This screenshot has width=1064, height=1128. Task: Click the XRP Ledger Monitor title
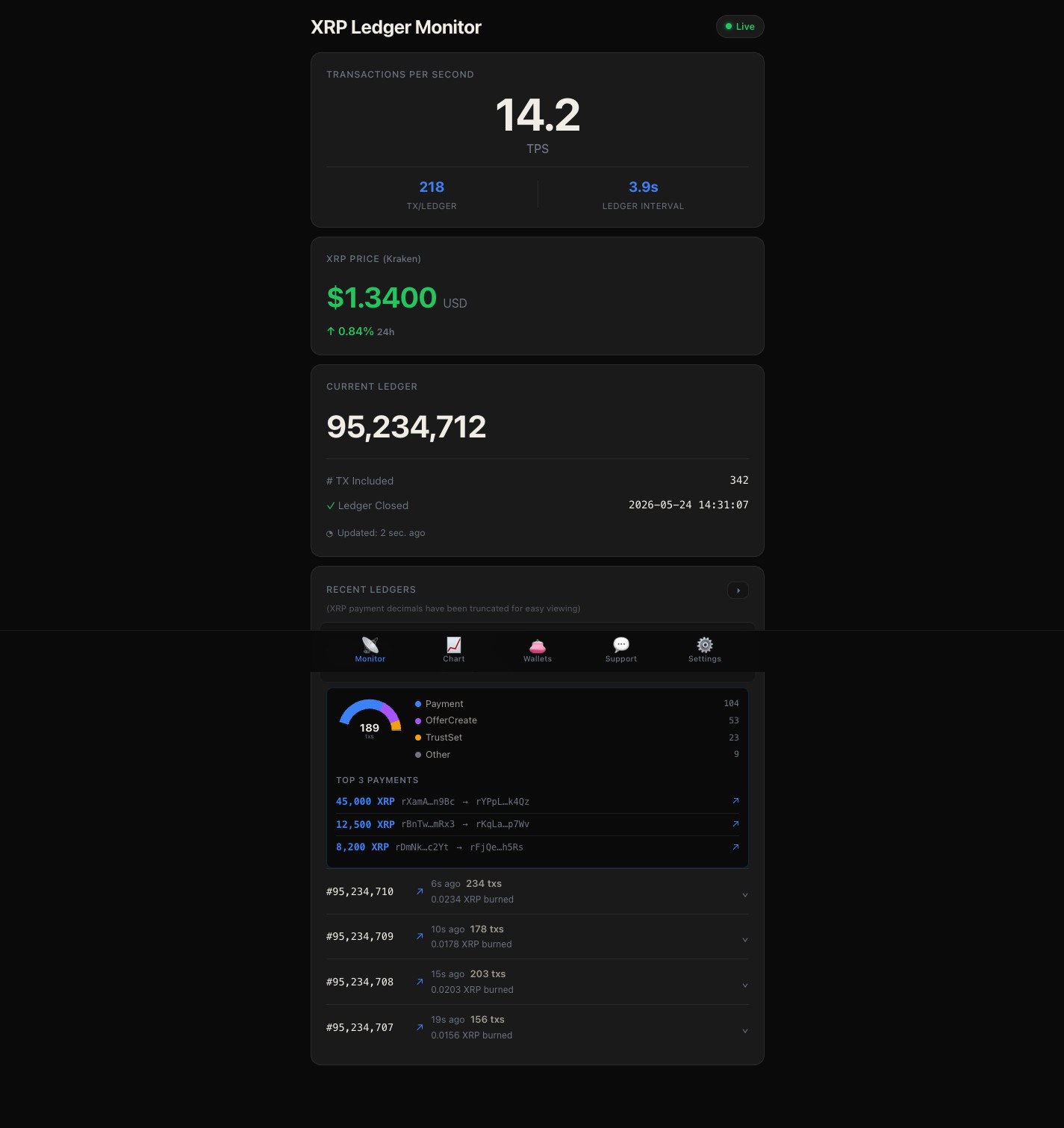pyautogui.click(x=396, y=28)
